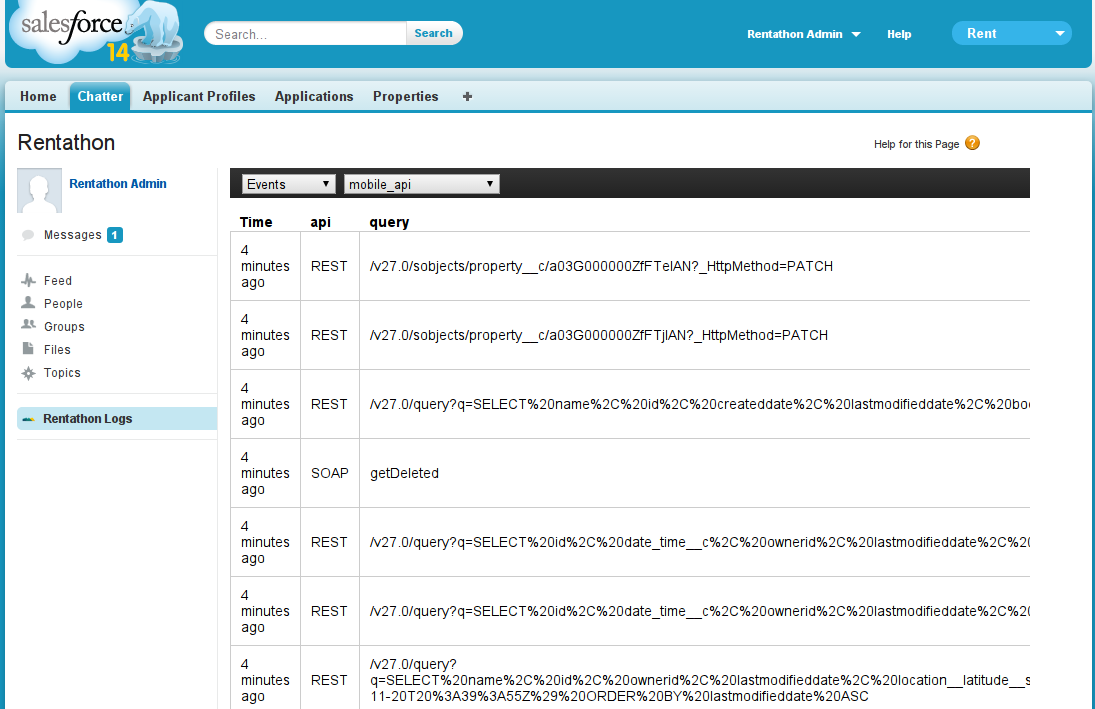Open Messages in the sidebar
Screen dimensions: 1095x709
(x=73, y=235)
